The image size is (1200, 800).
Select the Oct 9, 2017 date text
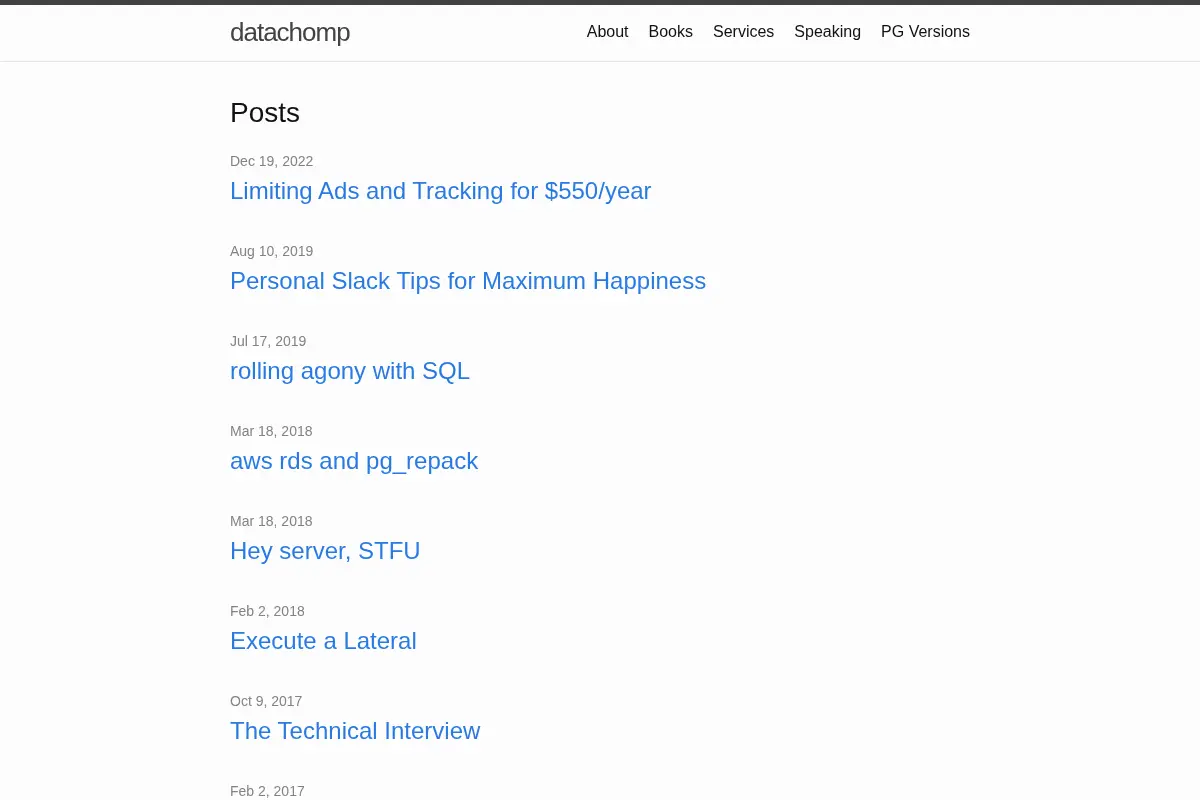pyautogui.click(x=266, y=701)
